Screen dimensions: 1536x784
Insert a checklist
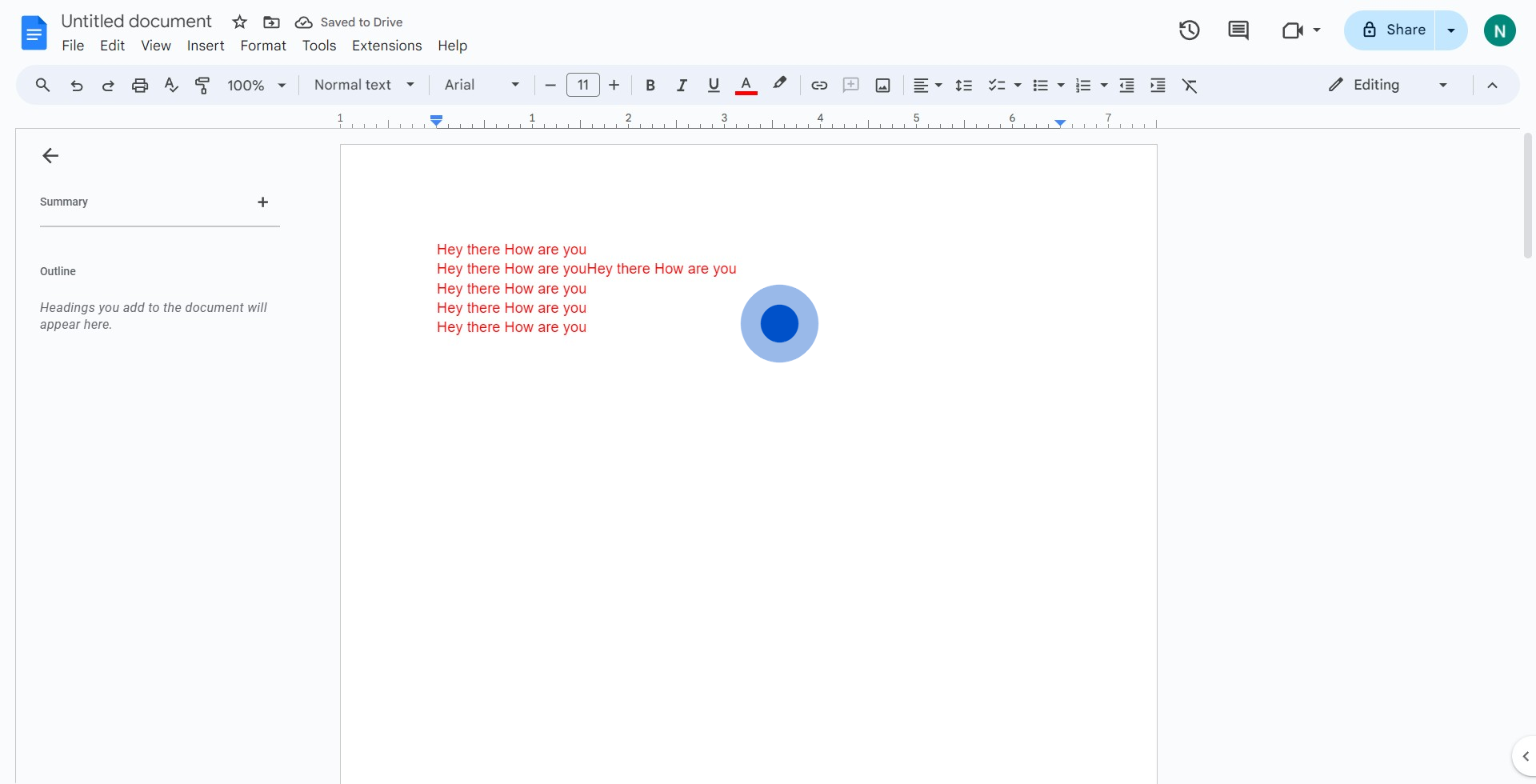click(996, 85)
